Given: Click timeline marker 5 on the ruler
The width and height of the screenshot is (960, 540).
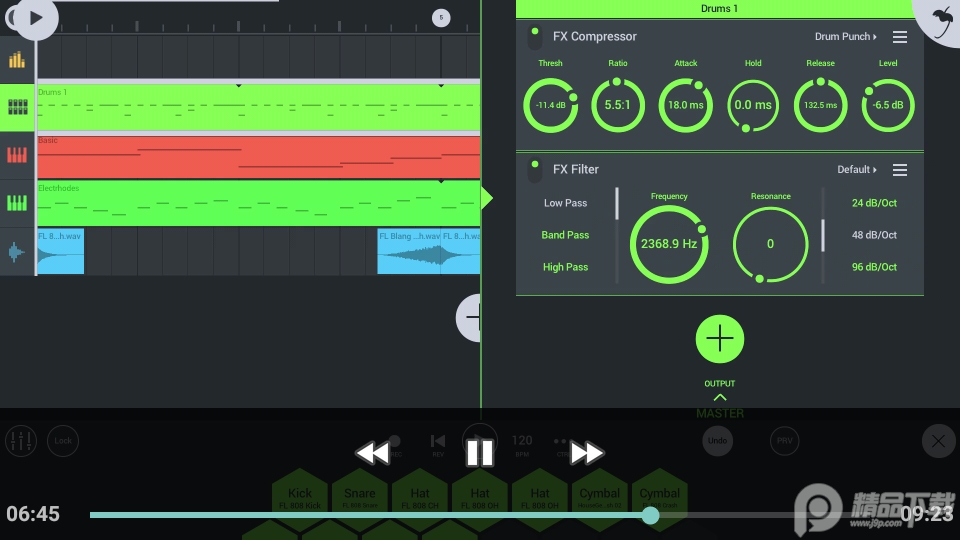Looking at the screenshot, I should pyautogui.click(x=441, y=18).
